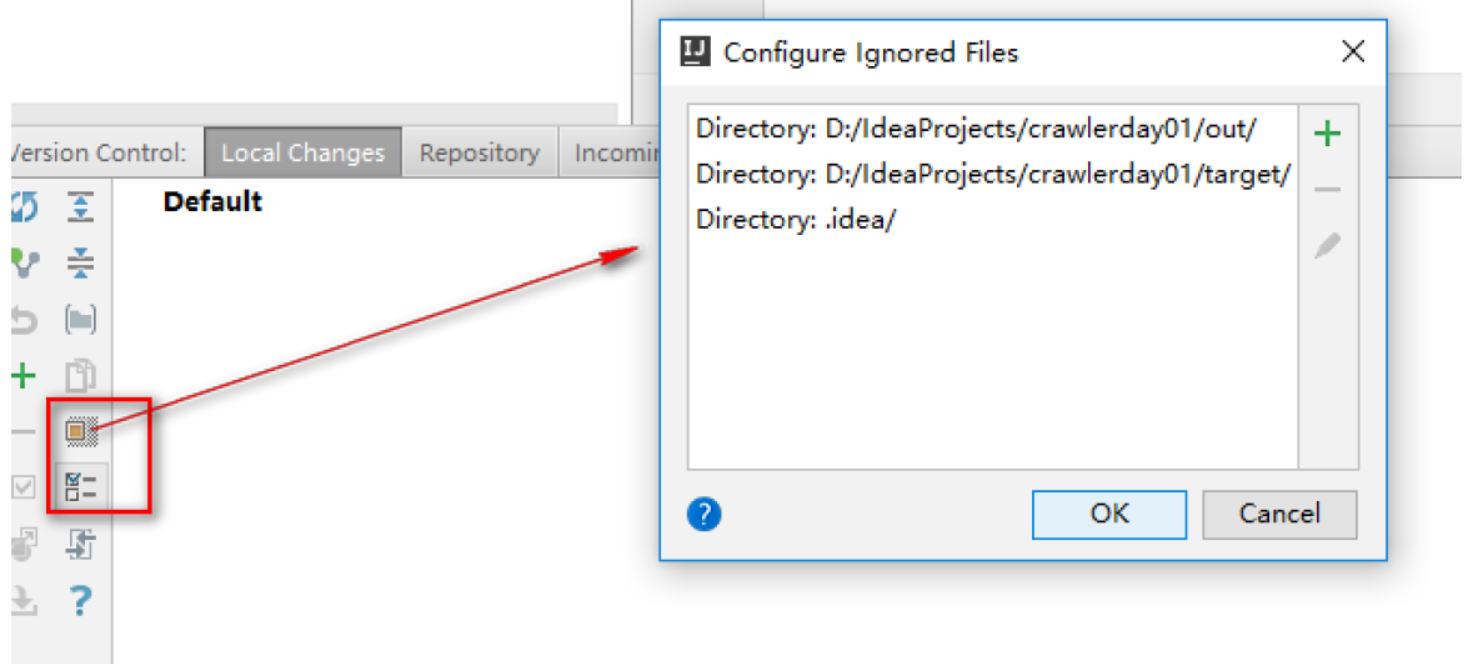
Task: Open the blue help icon in dialog
Action: (x=704, y=515)
